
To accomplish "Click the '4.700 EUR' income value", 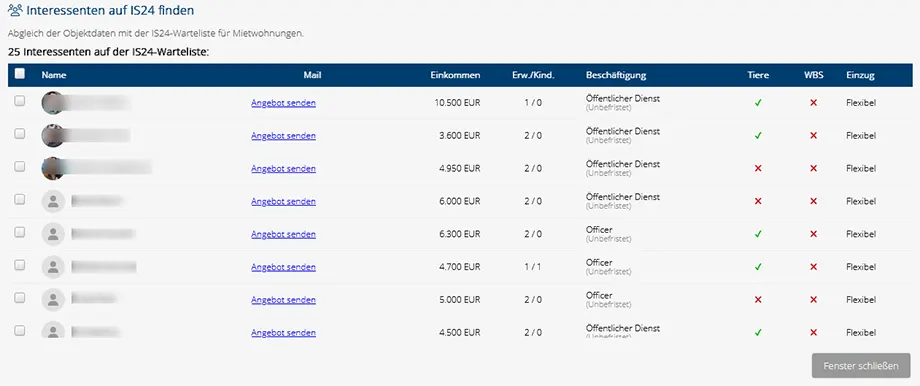I will [459, 267].
